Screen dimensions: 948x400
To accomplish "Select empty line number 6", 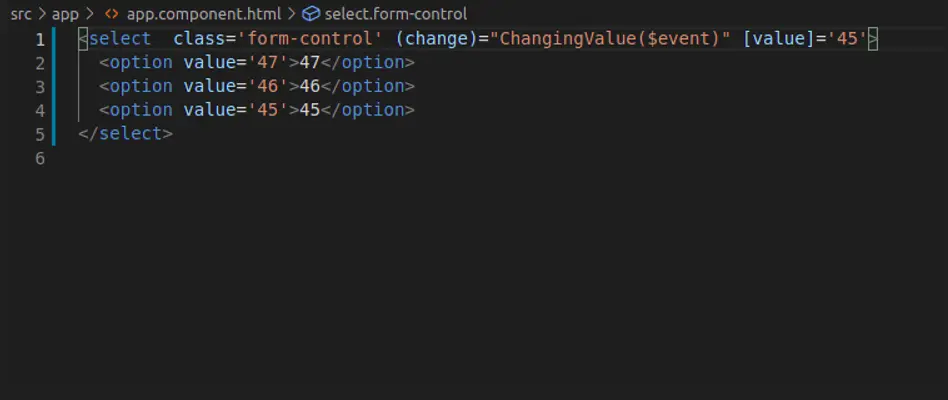I will click(40, 158).
